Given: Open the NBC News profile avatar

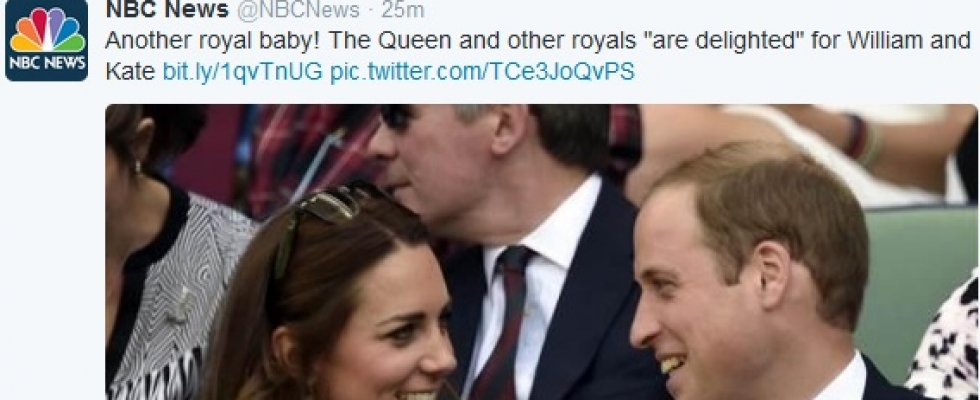Looking at the screenshot, I should [x=47, y=41].
